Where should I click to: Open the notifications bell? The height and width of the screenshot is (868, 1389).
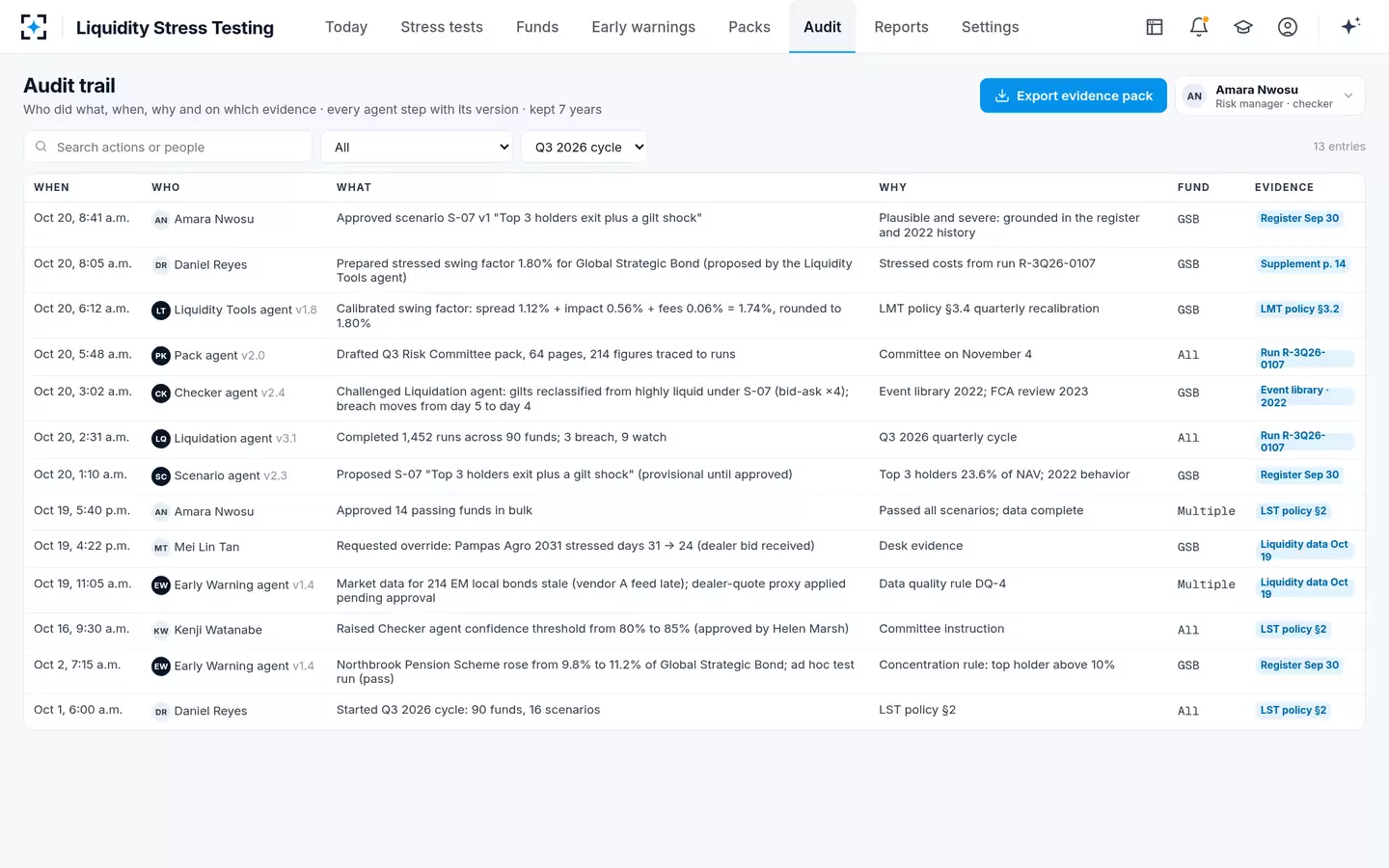(1199, 27)
